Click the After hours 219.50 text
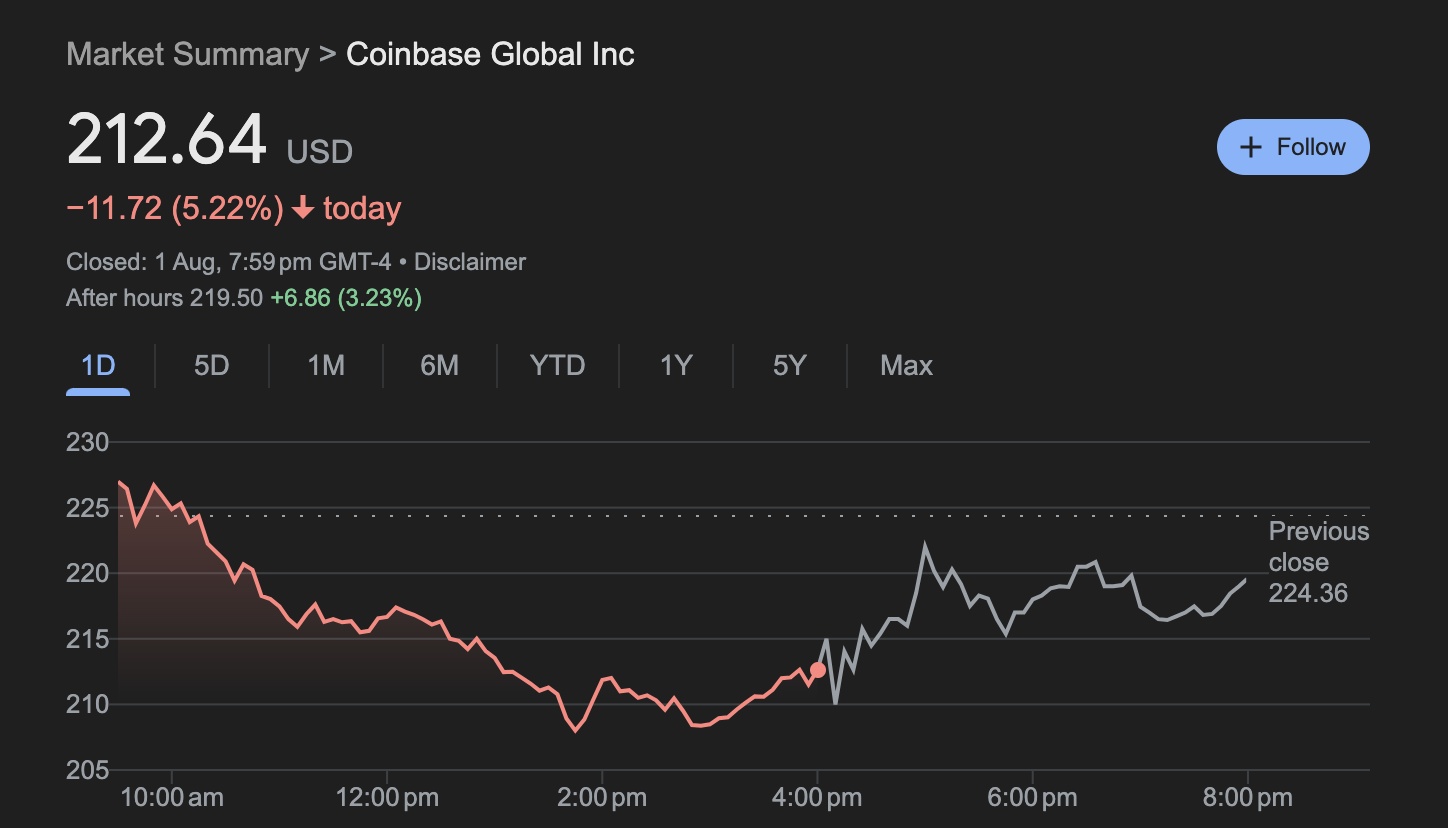 (164, 298)
